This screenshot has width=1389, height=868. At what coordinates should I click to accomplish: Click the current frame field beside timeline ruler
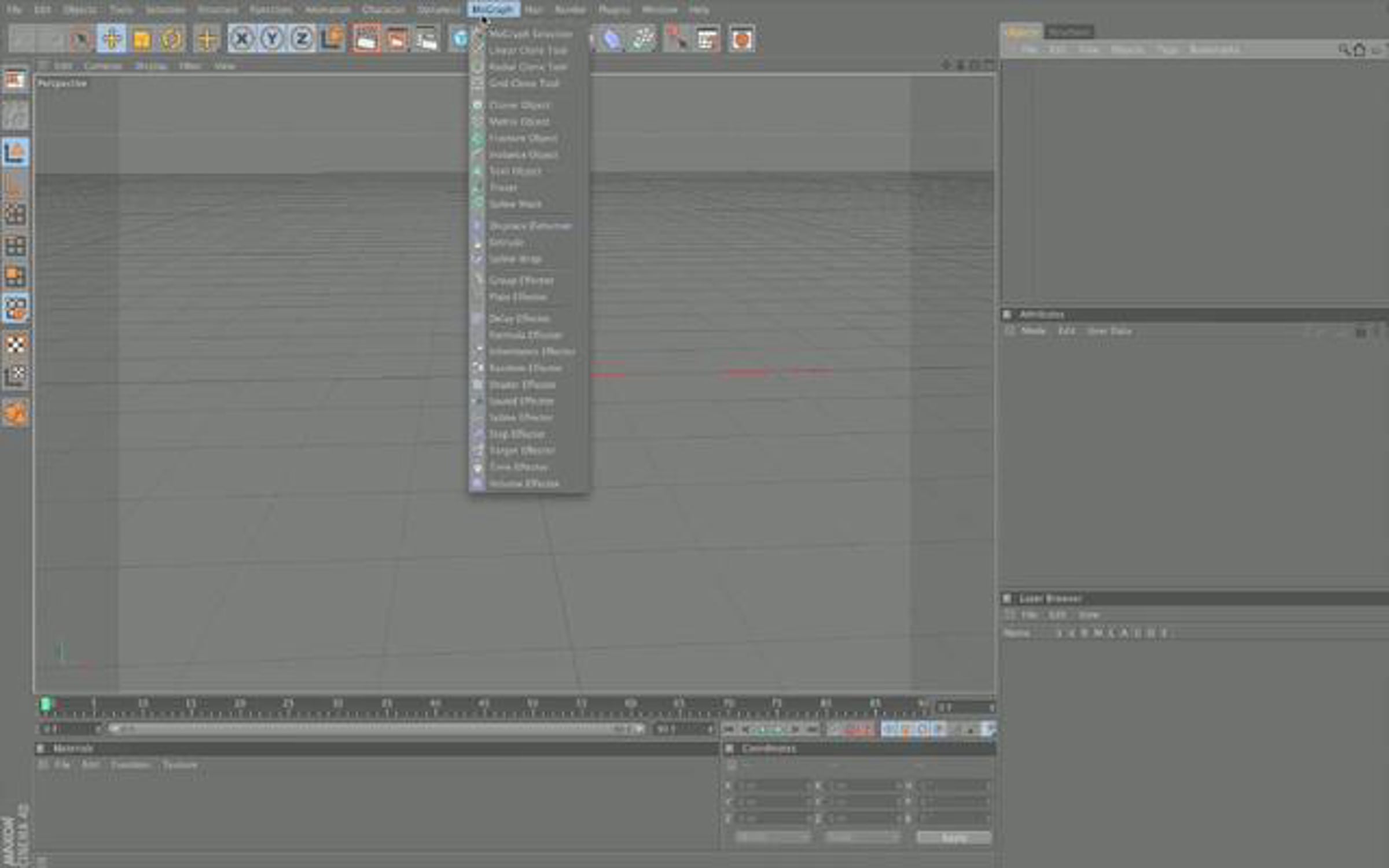coord(965,707)
